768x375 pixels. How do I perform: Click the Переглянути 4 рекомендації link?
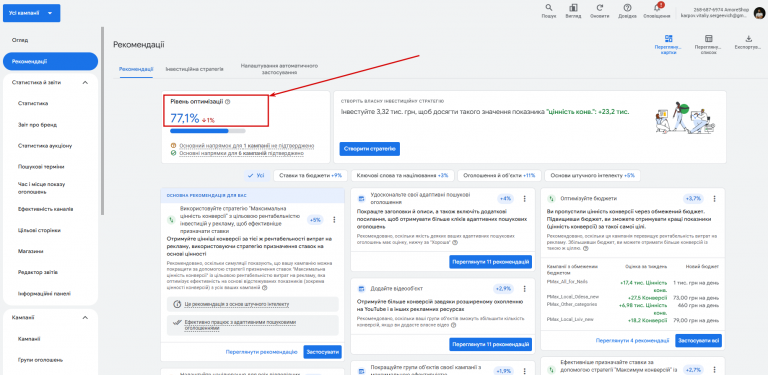[x=632, y=340]
